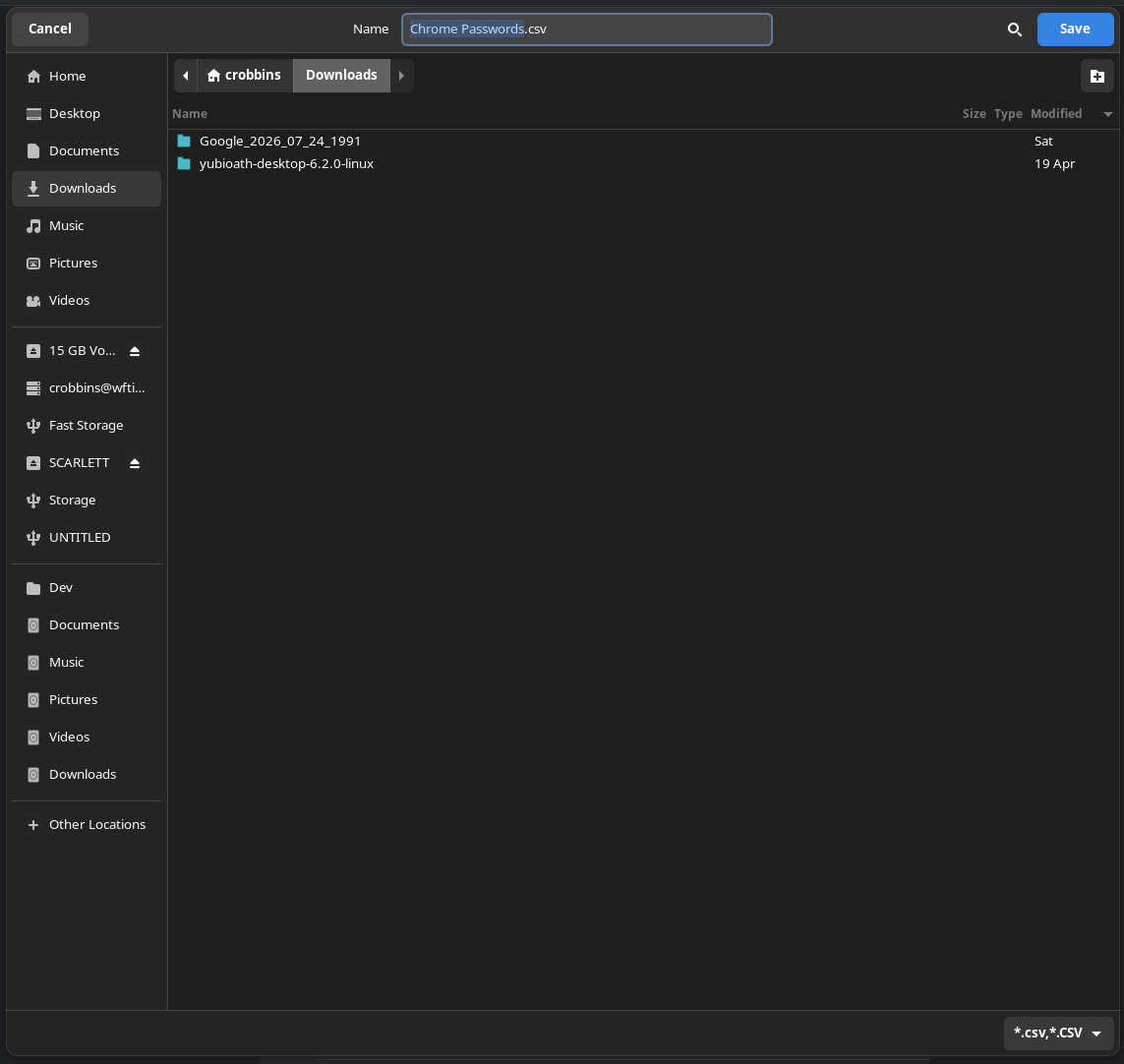Click the path bar's right arrow
1124x1064 pixels.
click(401, 76)
